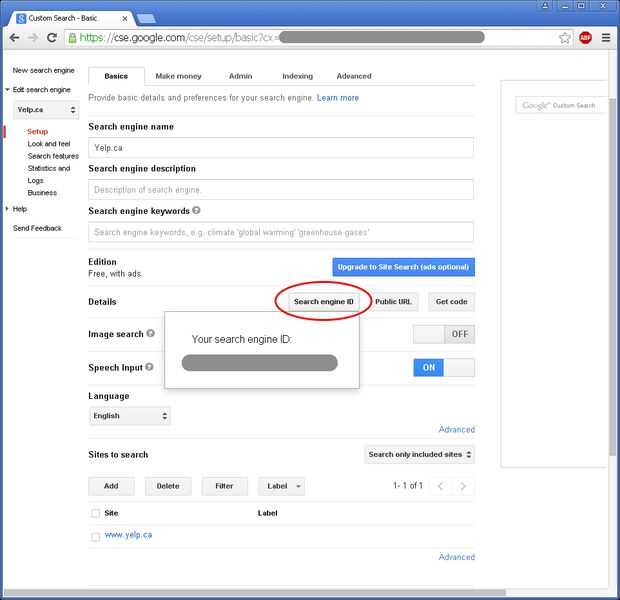Click the help icon beside Speech Input
The width and height of the screenshot is (620, 600).
click(149, 367)
